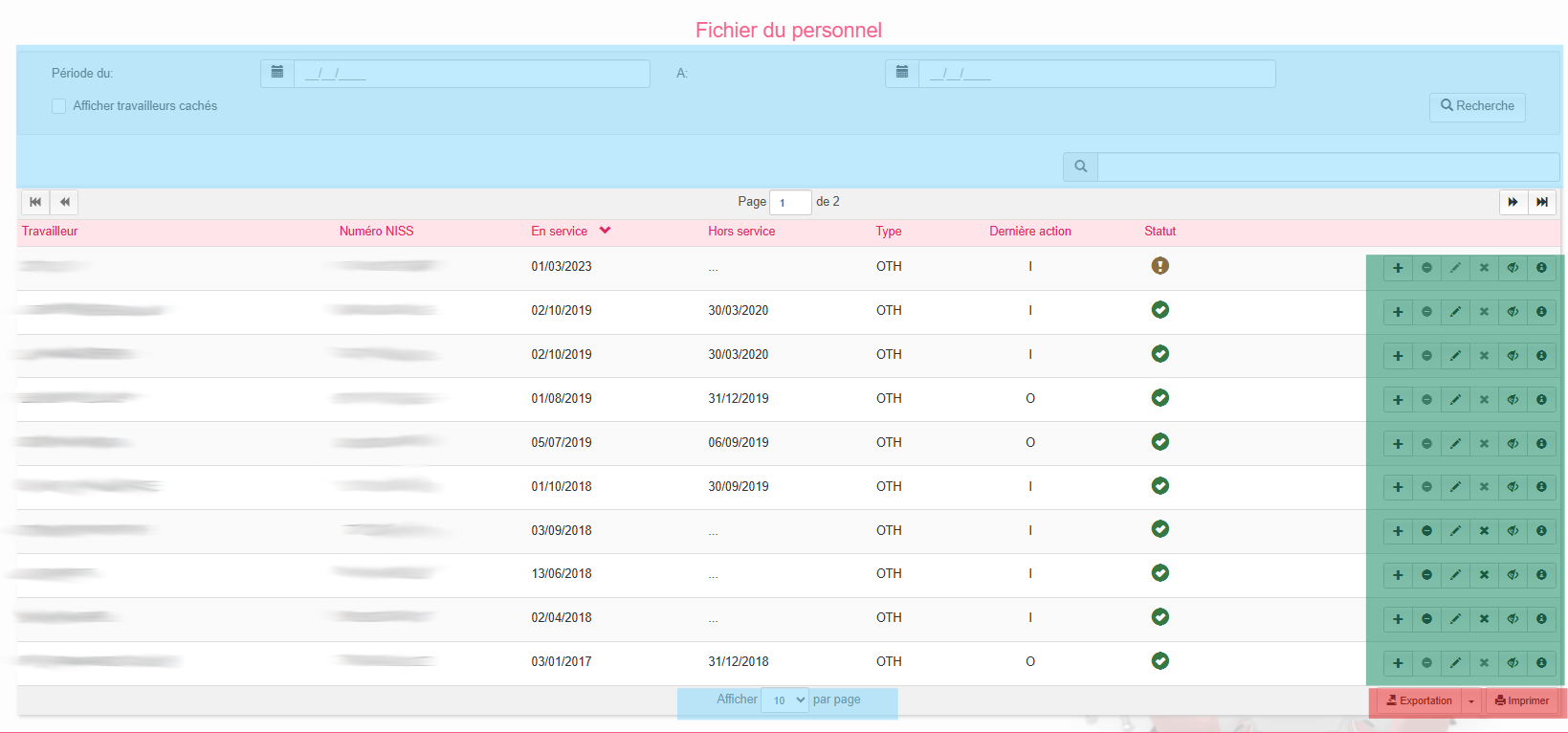Go to the last page of results
The height and width of the screenshot is (733, 1568).
(1541, 202)
